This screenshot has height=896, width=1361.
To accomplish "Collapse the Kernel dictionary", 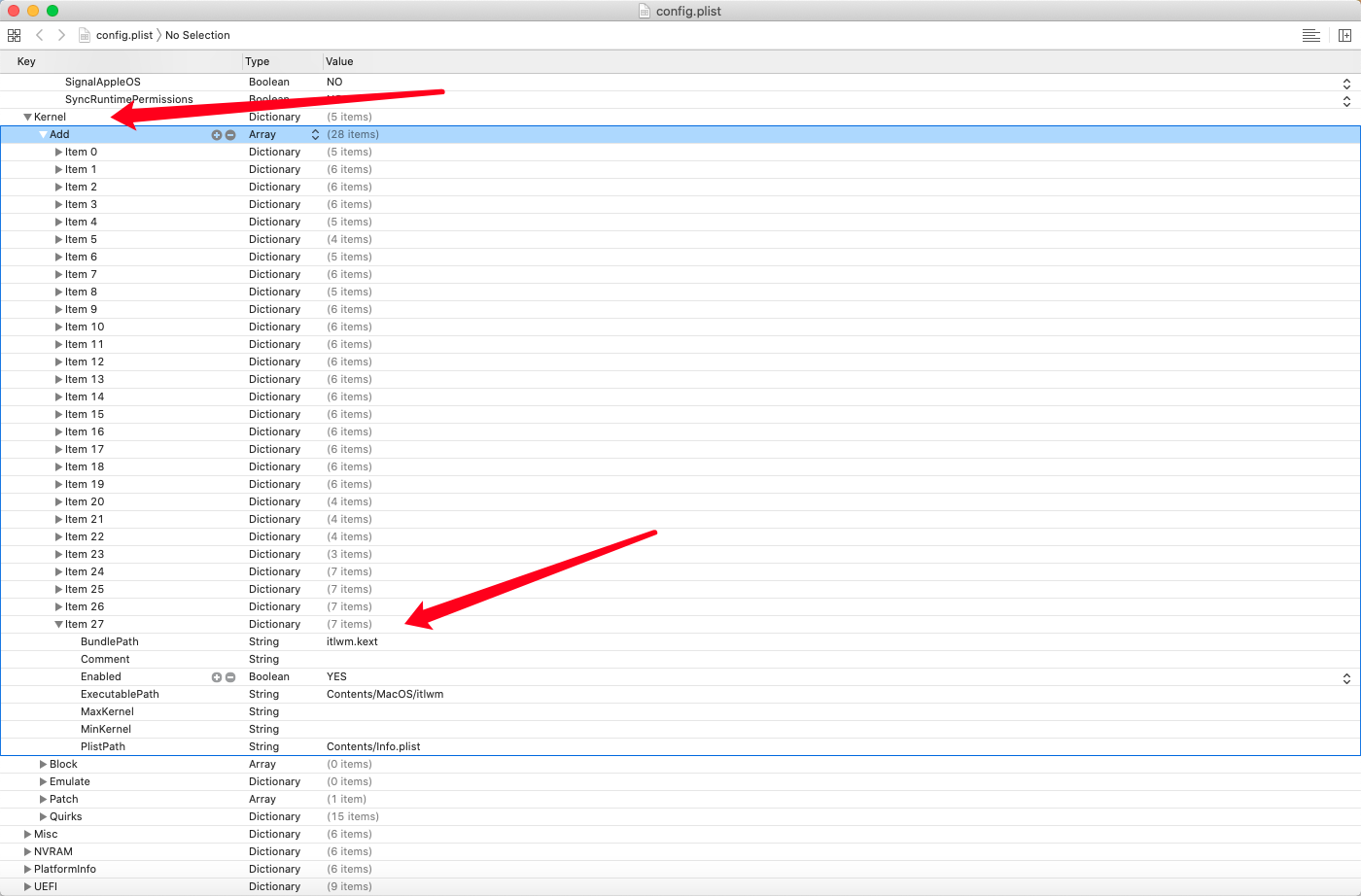I will 26,117.
